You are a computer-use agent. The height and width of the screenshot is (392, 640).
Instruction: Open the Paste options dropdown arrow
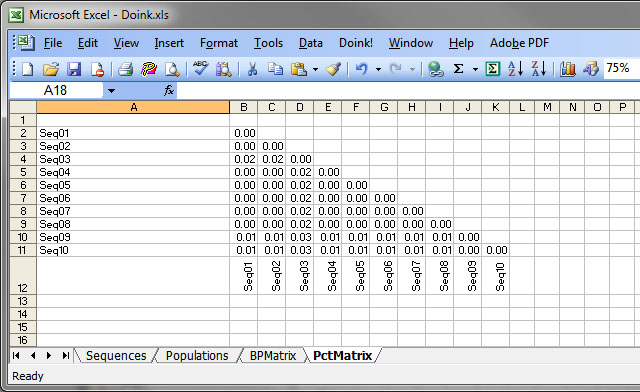(x=315, y=69)
